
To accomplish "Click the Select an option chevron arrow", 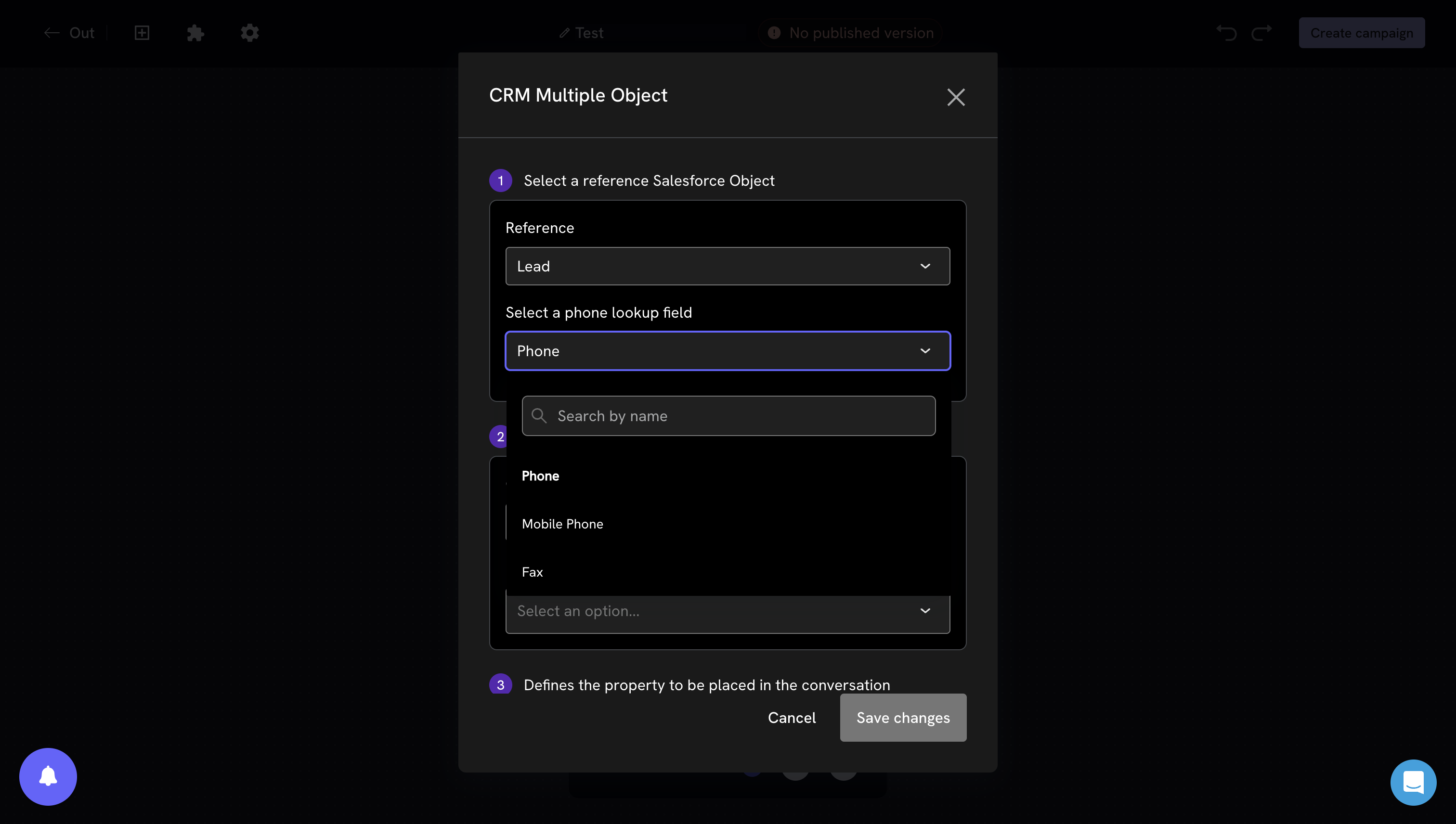I will pos(925,611).
